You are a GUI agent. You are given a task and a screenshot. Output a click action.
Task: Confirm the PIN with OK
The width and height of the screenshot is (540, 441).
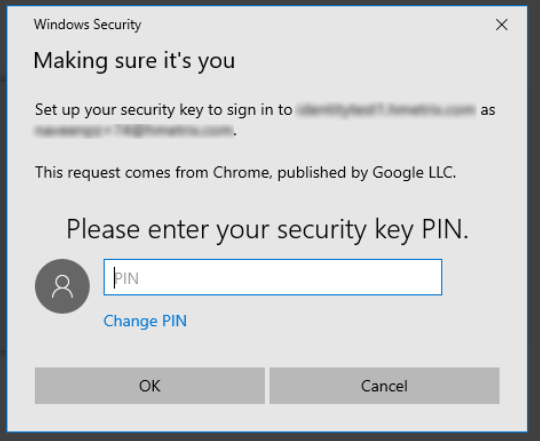coord(150,386)
